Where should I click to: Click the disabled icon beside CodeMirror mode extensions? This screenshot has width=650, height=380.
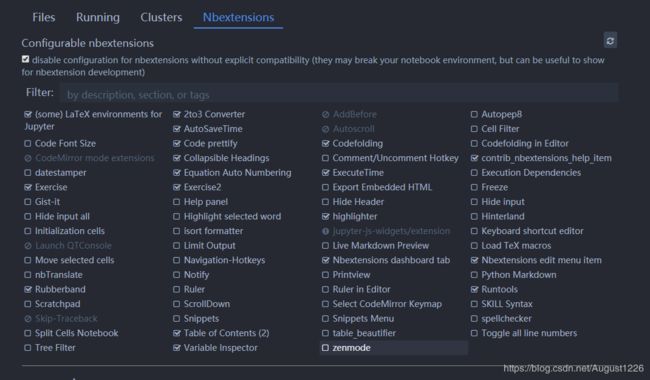coord(28,158)
